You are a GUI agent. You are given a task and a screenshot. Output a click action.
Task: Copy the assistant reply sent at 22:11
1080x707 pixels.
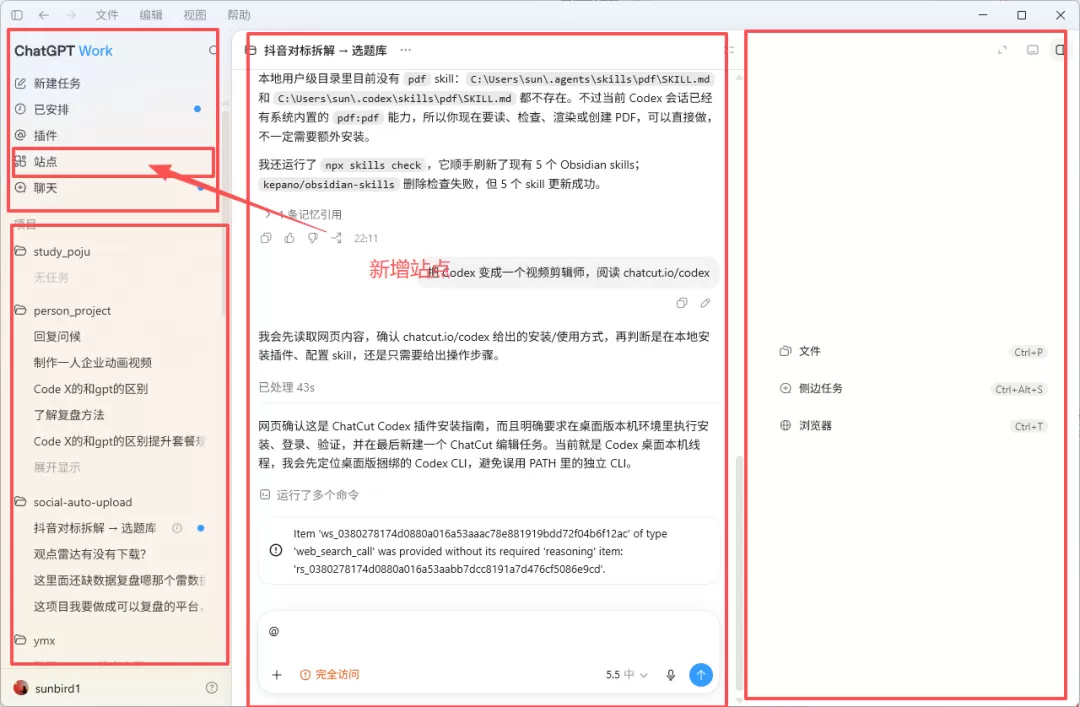[266, 238]
